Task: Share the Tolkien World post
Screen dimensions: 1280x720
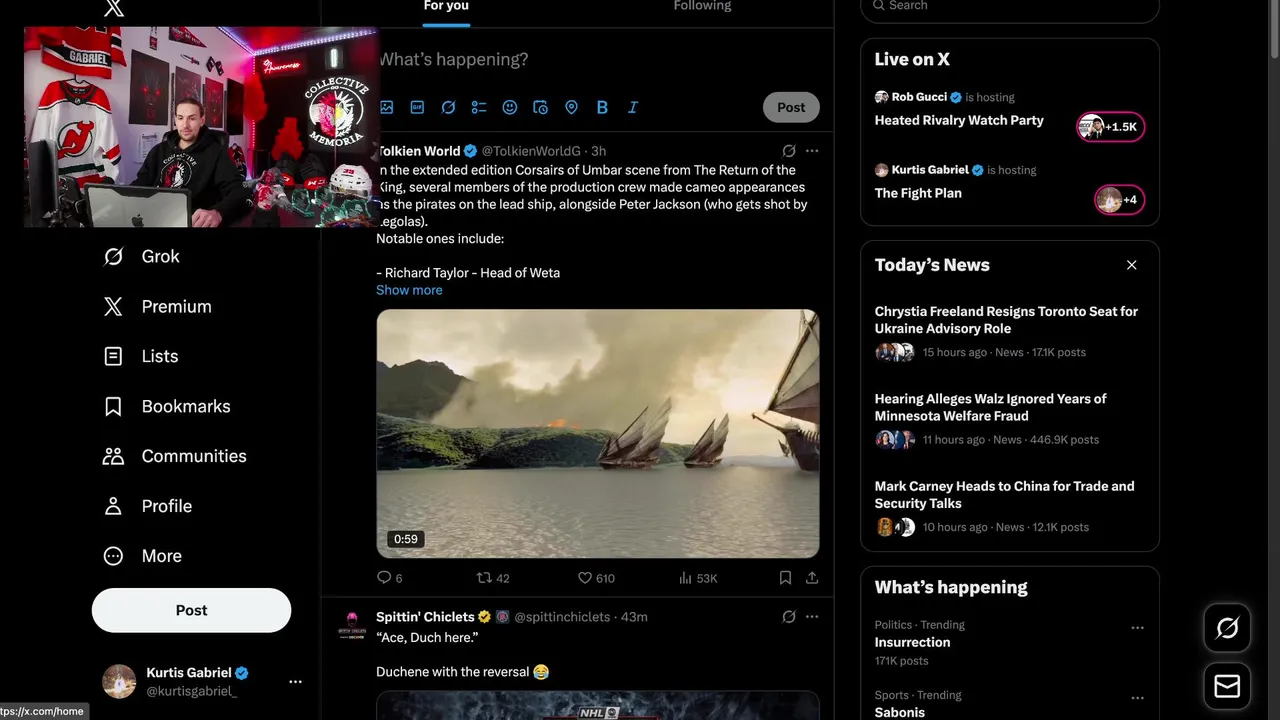Action: pos(812,578)
